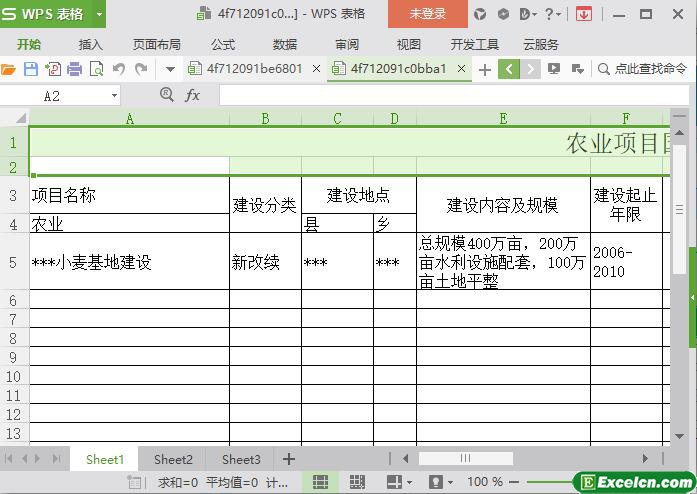Click the horizontal scrollbar thumb
Image resolution: width=697 pixels, height=494 pixels.
[465, 458]
